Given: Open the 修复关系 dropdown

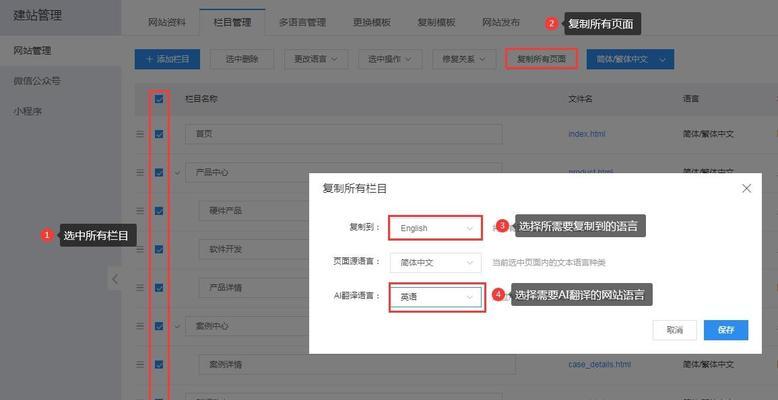Looking at the screenshot, I should 465,59.
